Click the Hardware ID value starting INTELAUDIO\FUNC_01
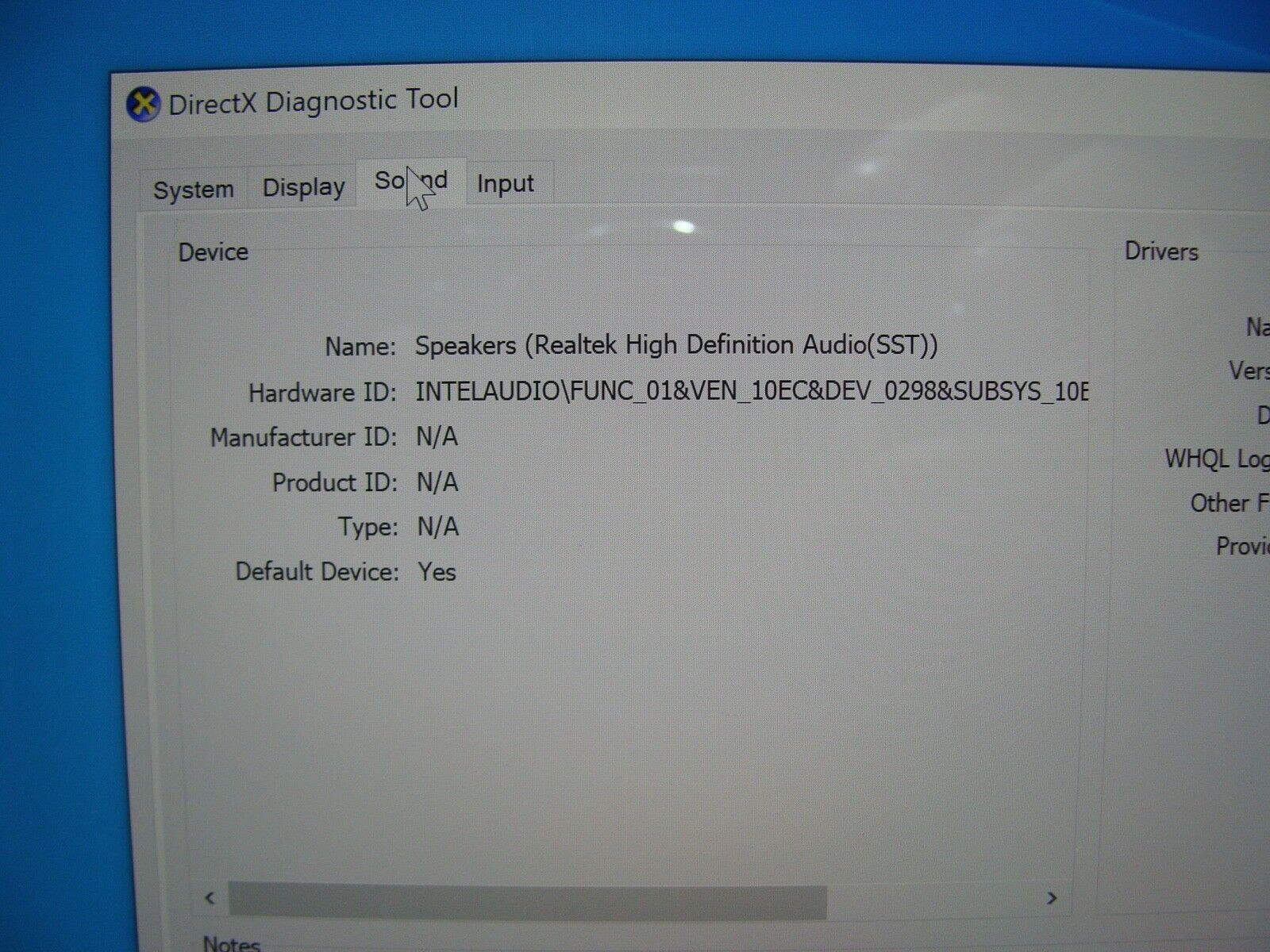The width and height of the screenshot is (1270, 952). (752, 391)
